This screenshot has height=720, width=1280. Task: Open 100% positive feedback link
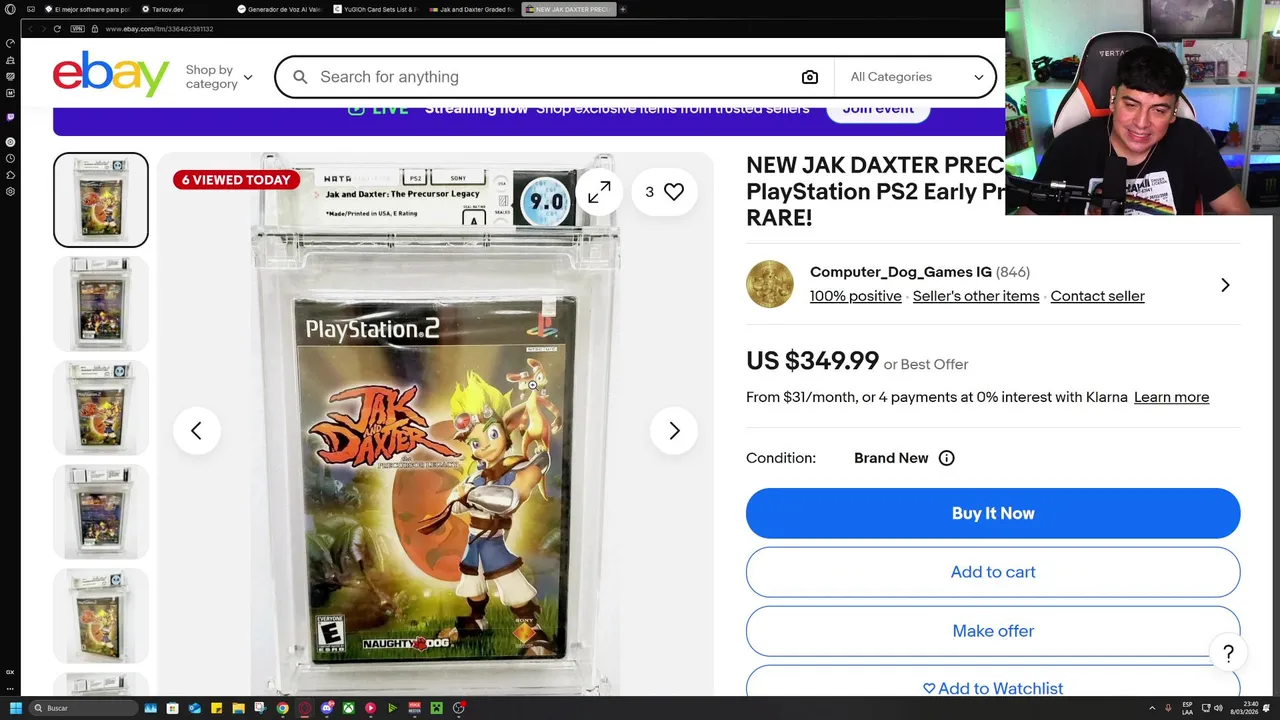(x=855, y=296)
